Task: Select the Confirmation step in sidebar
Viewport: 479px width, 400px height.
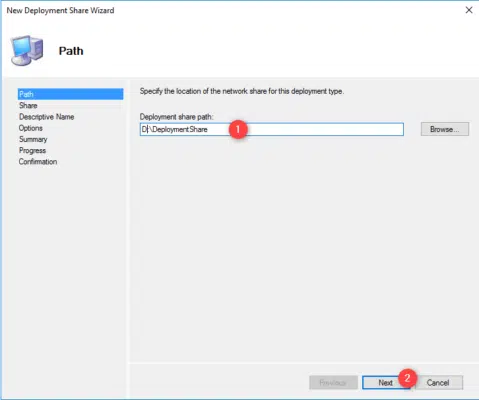Action: click(38, 162)
